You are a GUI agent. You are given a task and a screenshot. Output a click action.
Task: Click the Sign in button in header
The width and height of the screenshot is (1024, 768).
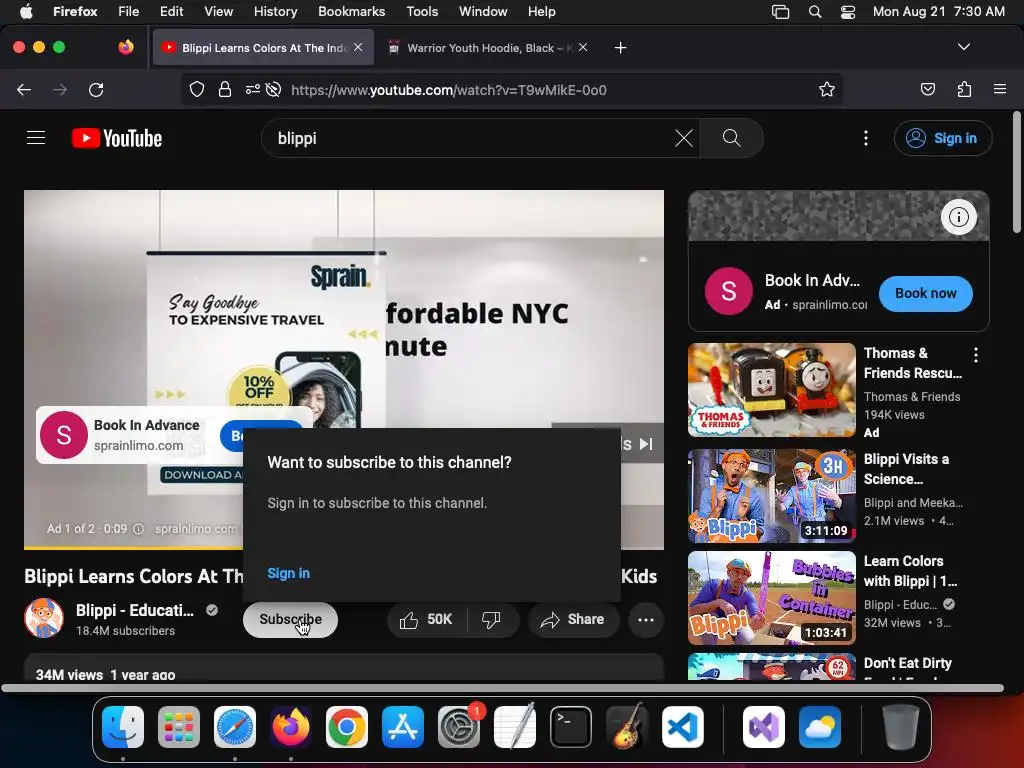coord(942,138)
